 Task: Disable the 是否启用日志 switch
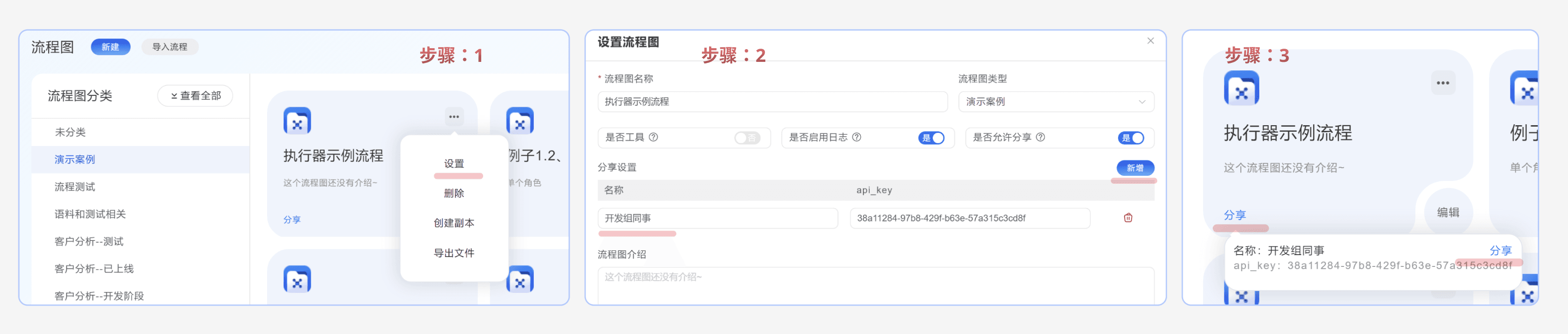pos(931,138)
